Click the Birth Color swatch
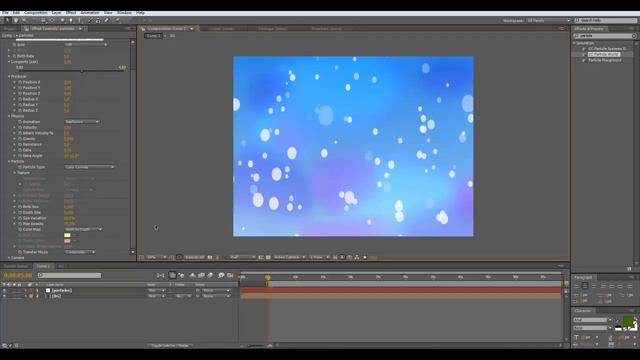640x360 pixels. tap(67, 235)
